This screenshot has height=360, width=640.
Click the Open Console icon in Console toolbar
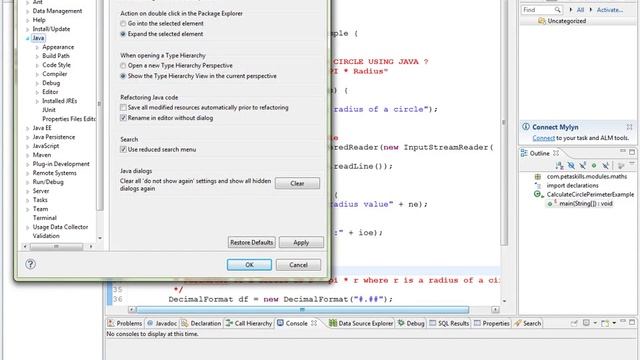[605, 323]
